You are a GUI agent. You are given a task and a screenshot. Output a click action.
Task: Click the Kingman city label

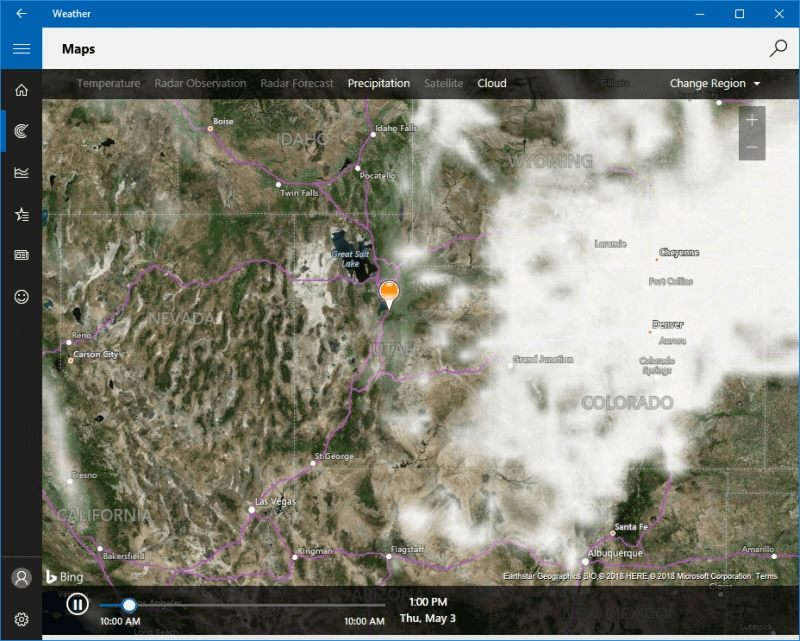pos(315,551)
